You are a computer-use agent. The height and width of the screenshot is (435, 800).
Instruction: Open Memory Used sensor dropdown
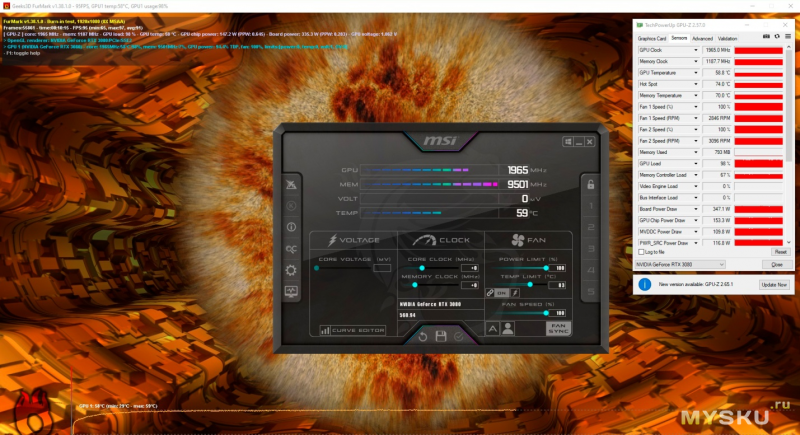(x=695, y=152)
